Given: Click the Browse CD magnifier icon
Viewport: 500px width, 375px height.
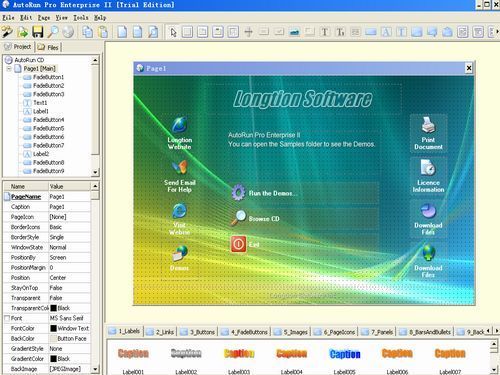Looking at the screenshot, I should click(238, 218).
